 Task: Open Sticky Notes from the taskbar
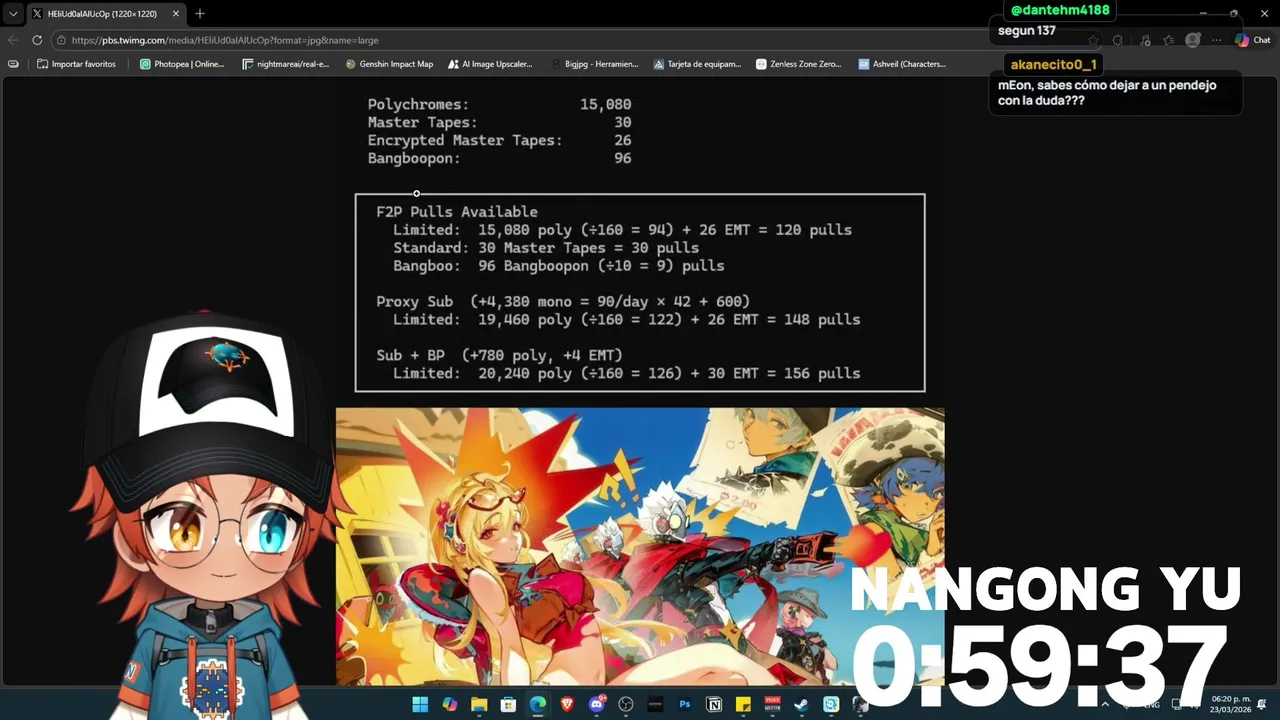pyautogui.click(x=743, y=705)
